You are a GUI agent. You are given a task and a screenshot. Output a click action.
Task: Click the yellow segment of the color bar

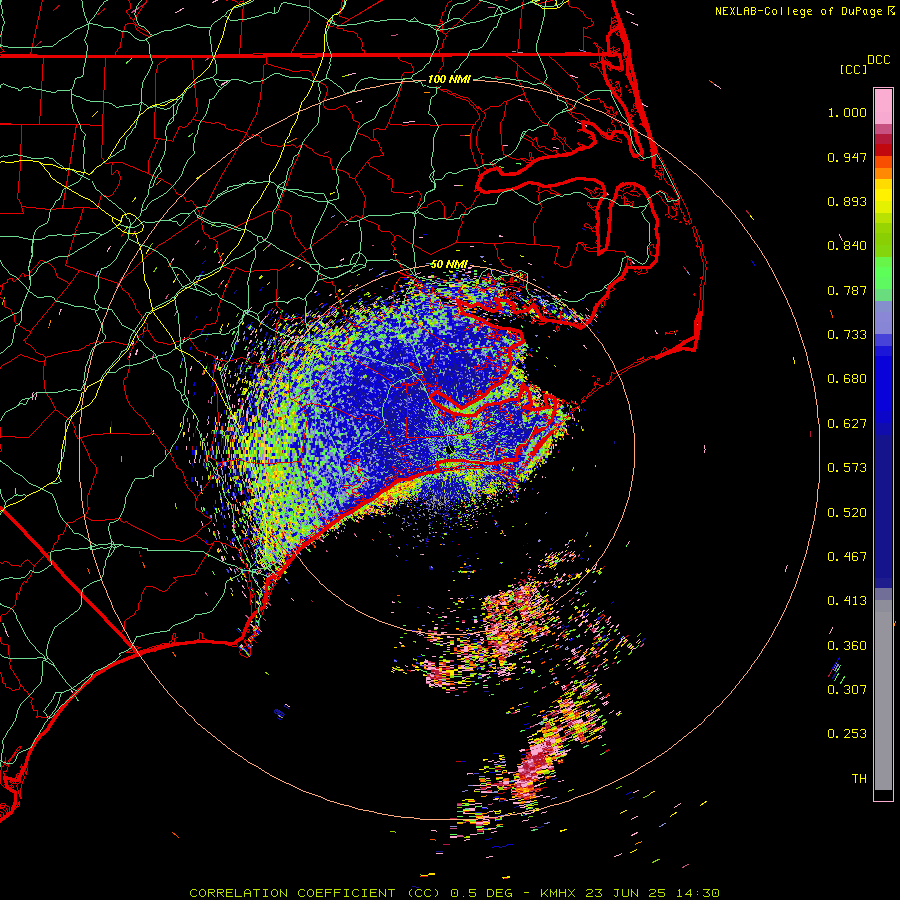[883, 196]
